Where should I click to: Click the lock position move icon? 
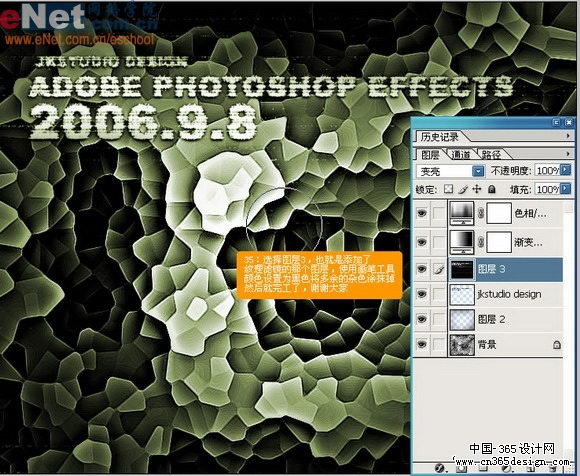point(477,189)
